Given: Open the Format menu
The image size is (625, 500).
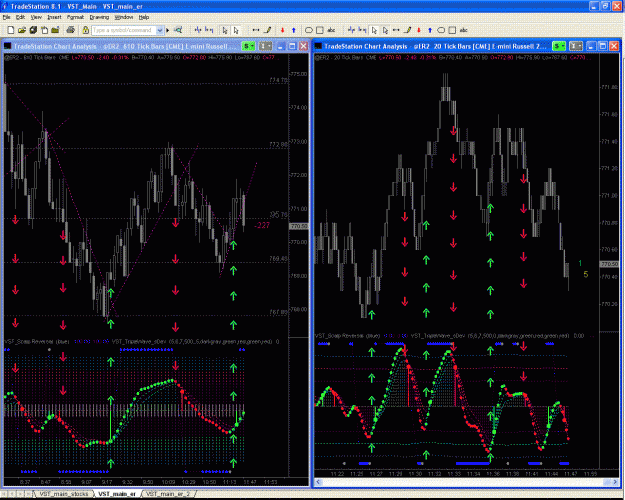Looking at the screenshot, I should pos(75,17).
